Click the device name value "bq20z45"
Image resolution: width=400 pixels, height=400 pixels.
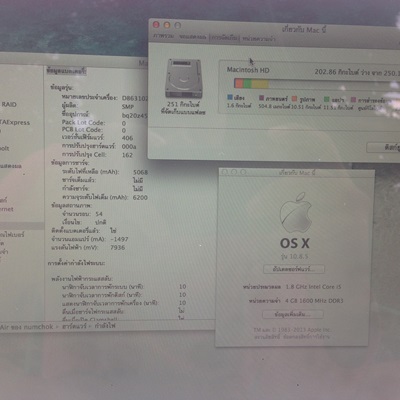135,115
